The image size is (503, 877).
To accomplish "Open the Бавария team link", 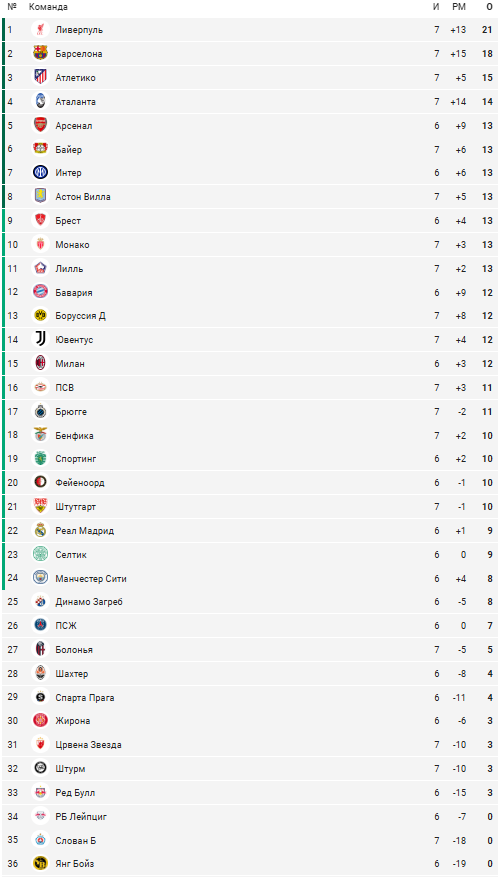I will (74, 293).
